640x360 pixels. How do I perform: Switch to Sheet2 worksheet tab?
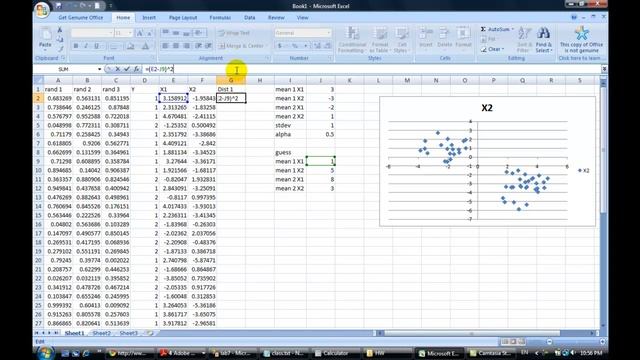[x=101, y=333]
